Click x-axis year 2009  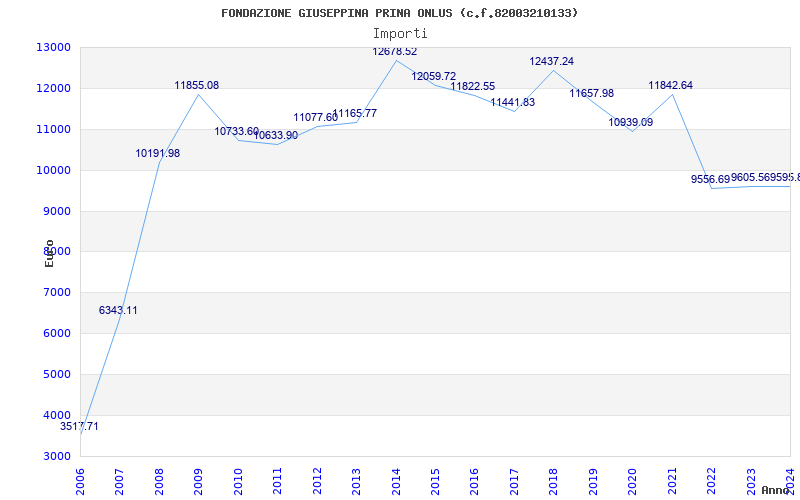[x=198, y=481]
